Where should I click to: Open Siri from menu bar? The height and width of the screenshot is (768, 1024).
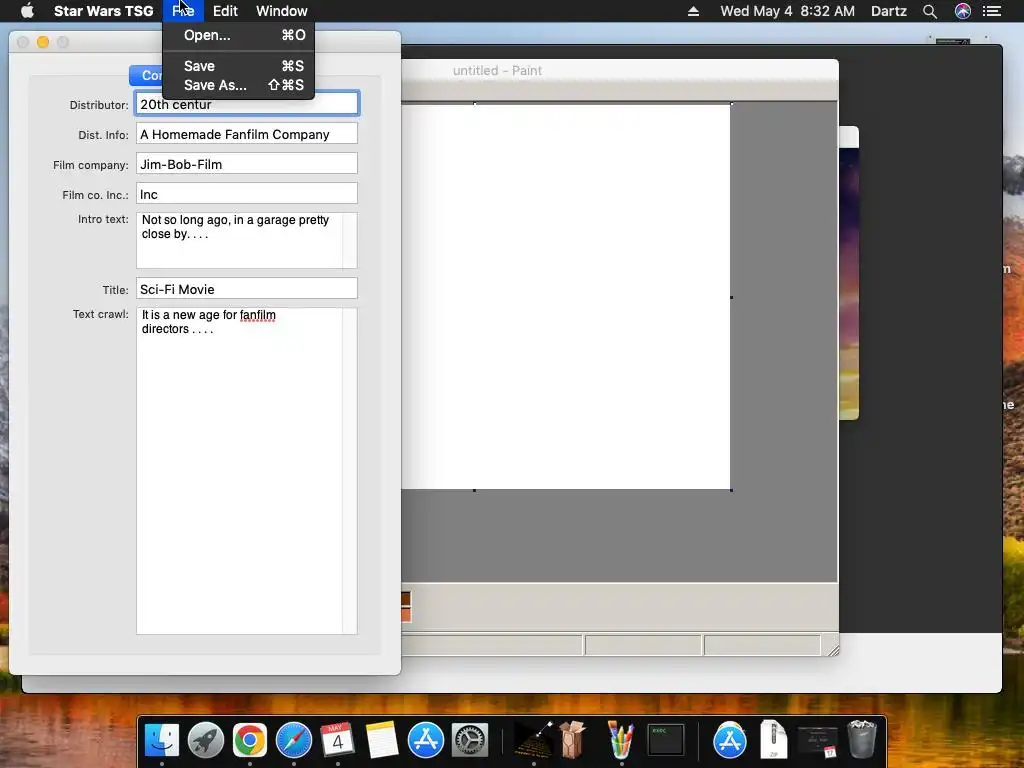(x=963, y=11)
